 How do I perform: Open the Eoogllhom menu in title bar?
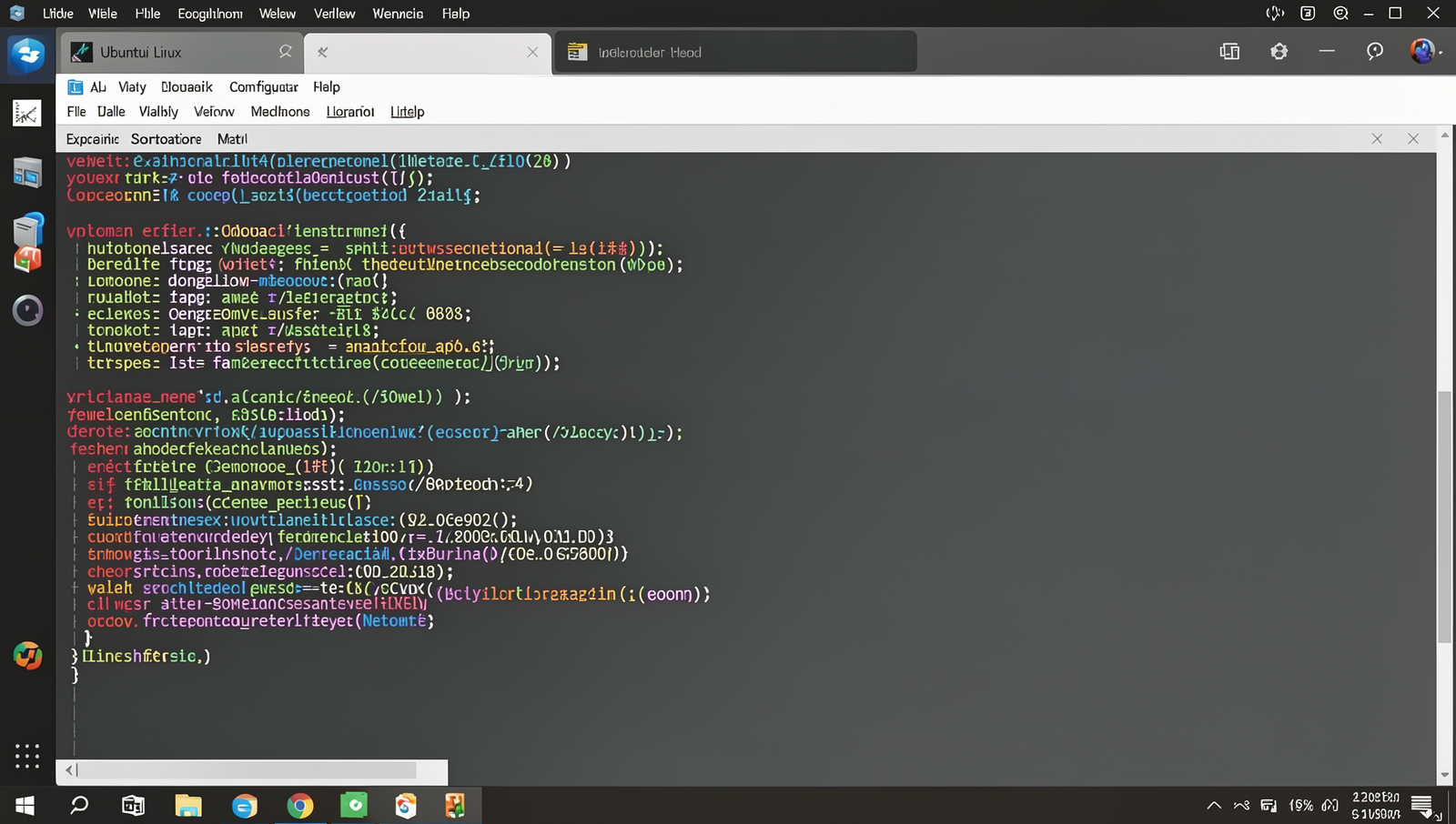pyautogui.click(x=210, y=14)
